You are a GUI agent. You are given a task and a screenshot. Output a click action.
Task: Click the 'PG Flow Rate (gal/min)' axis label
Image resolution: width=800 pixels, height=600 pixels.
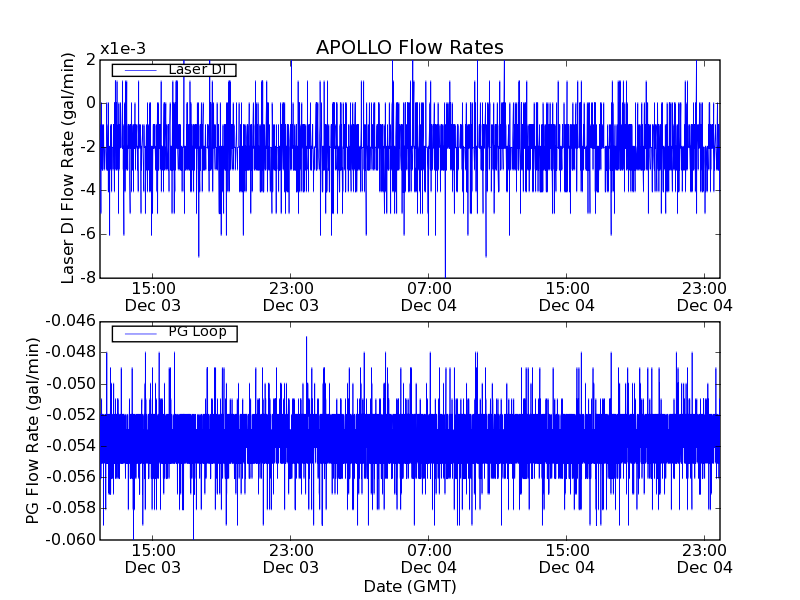32,431
